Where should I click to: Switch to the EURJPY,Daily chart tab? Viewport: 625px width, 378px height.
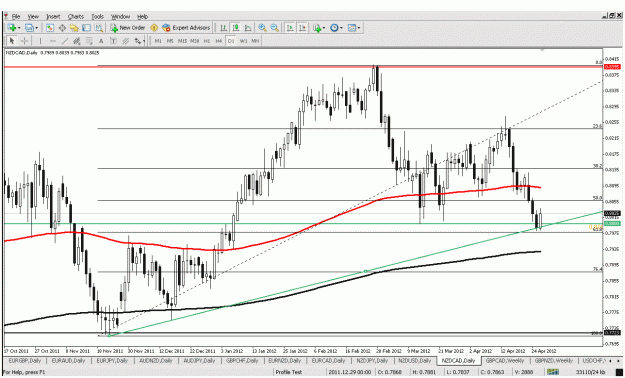113,361
